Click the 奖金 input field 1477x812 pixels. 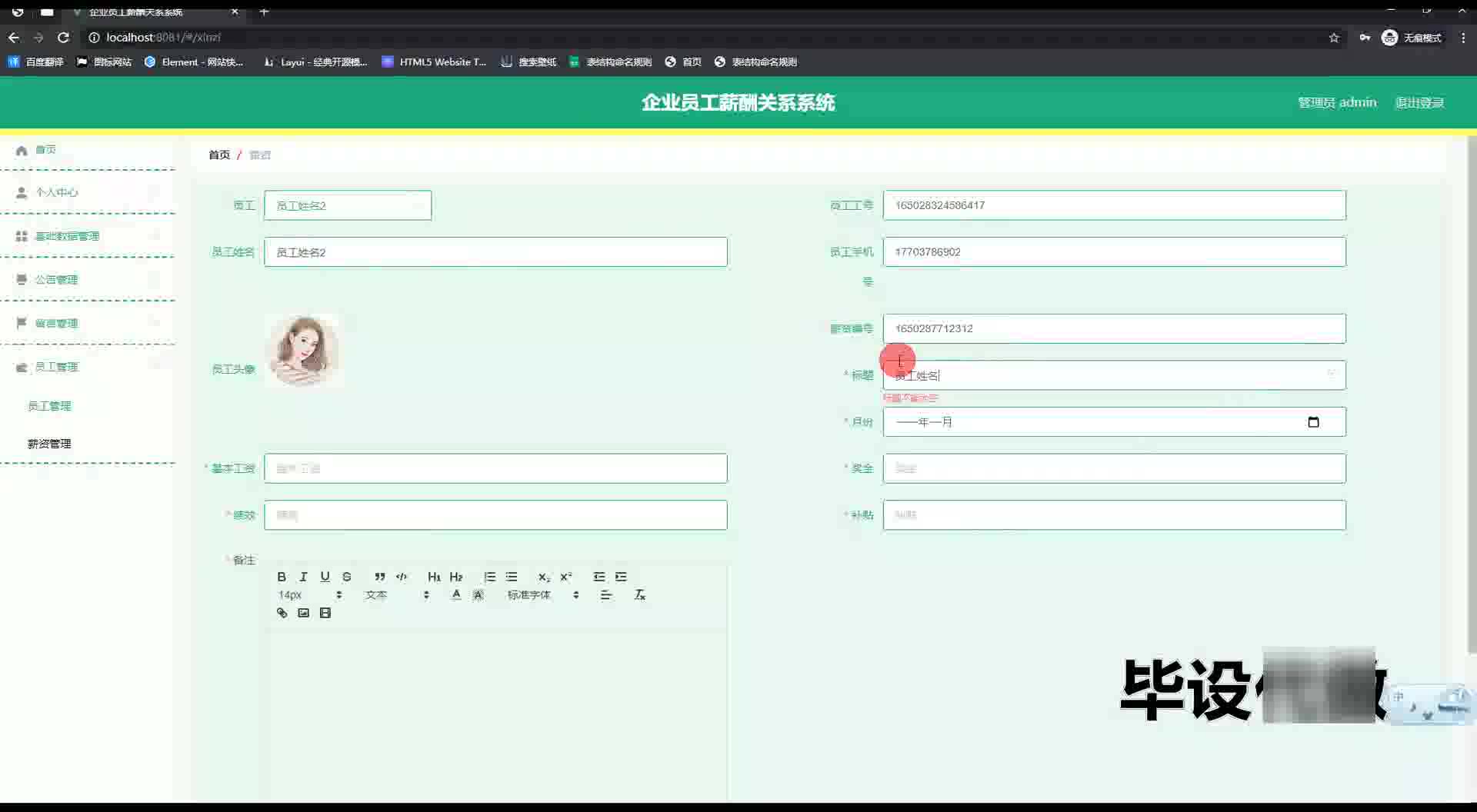coord(1114,468)
